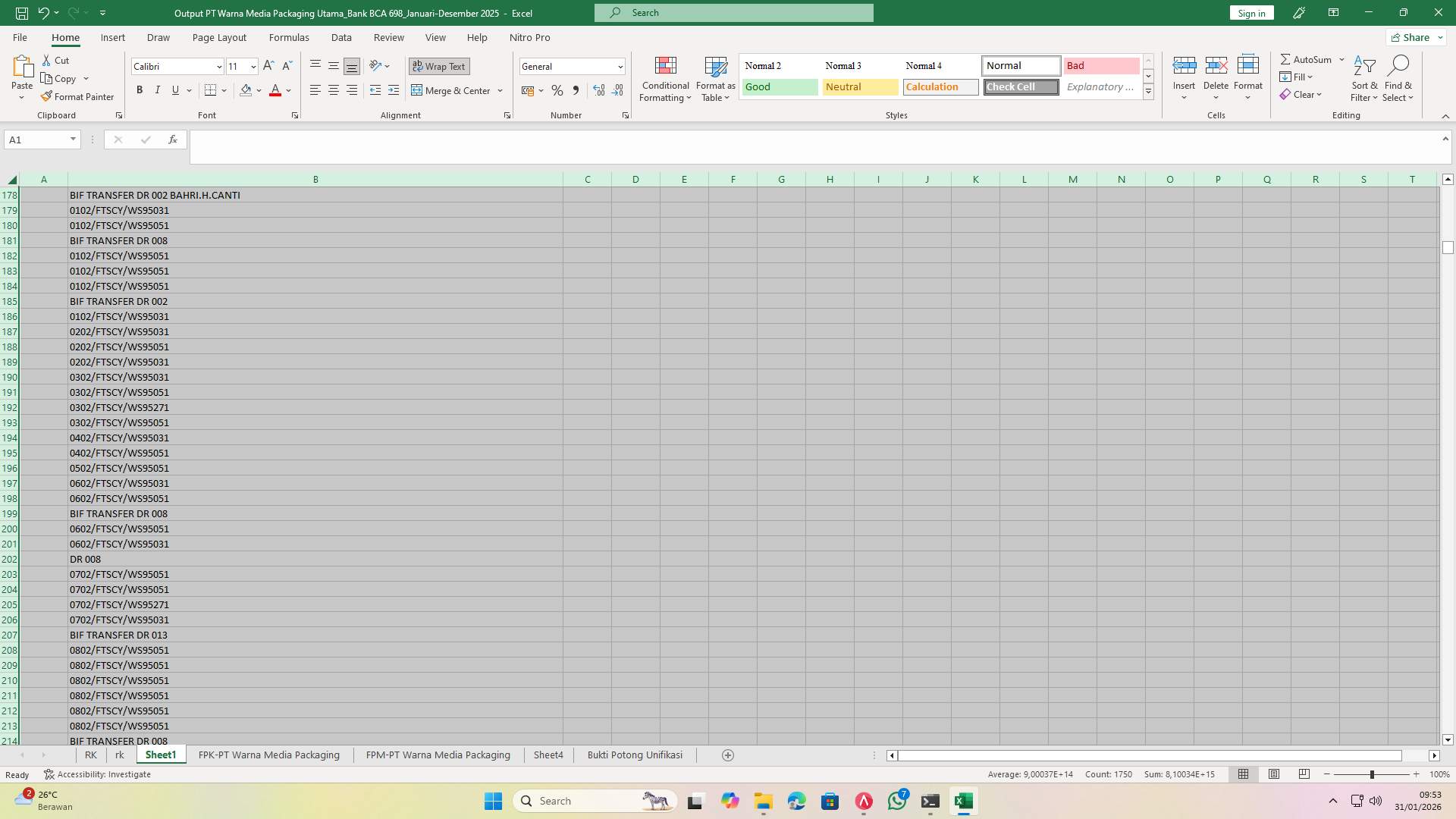1456x819 pixels.
Task: Click the Format Painter icon
Action: pyautogui.click(x=78, y=96)
